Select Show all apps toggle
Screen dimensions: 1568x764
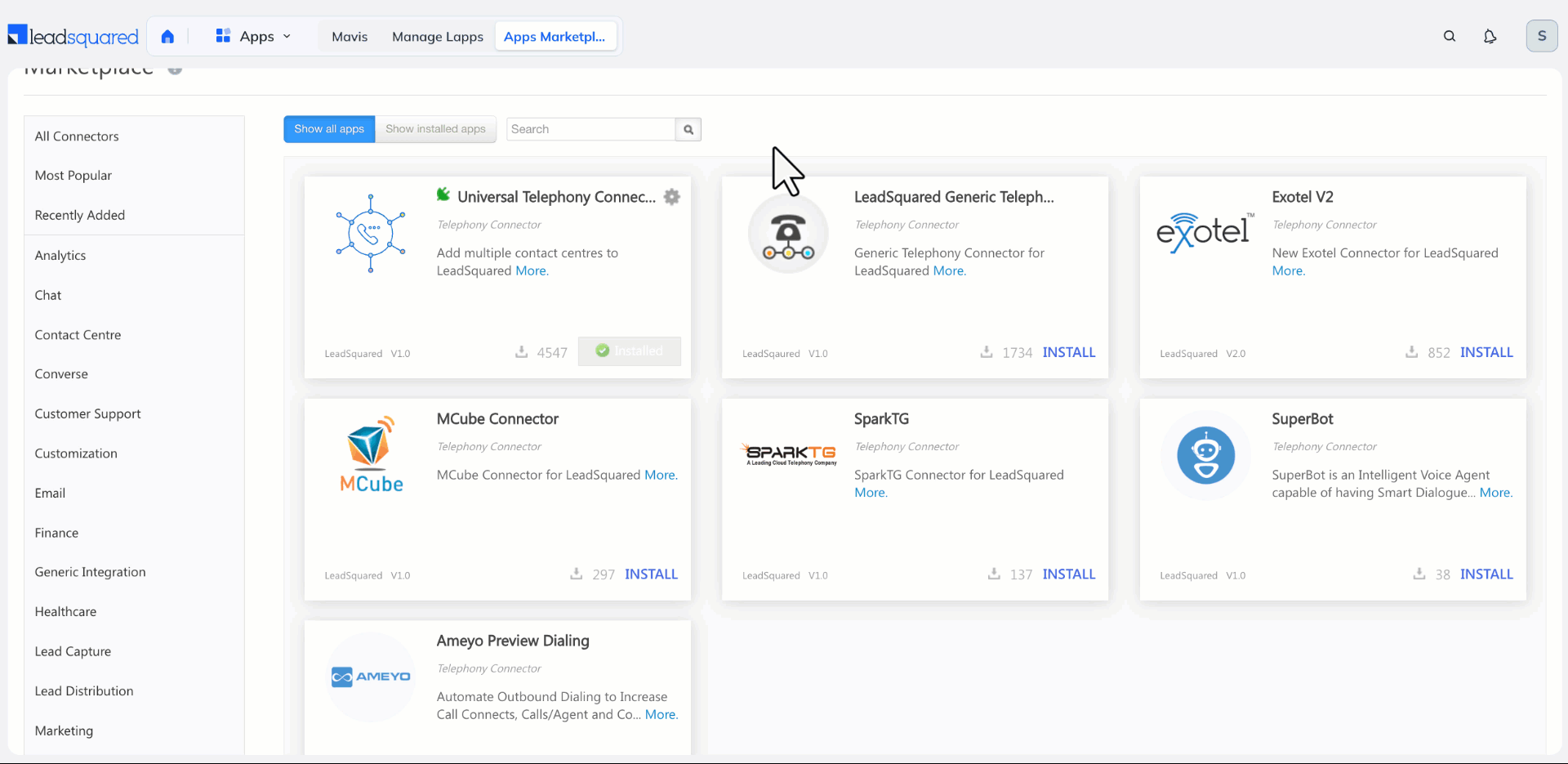329,129
